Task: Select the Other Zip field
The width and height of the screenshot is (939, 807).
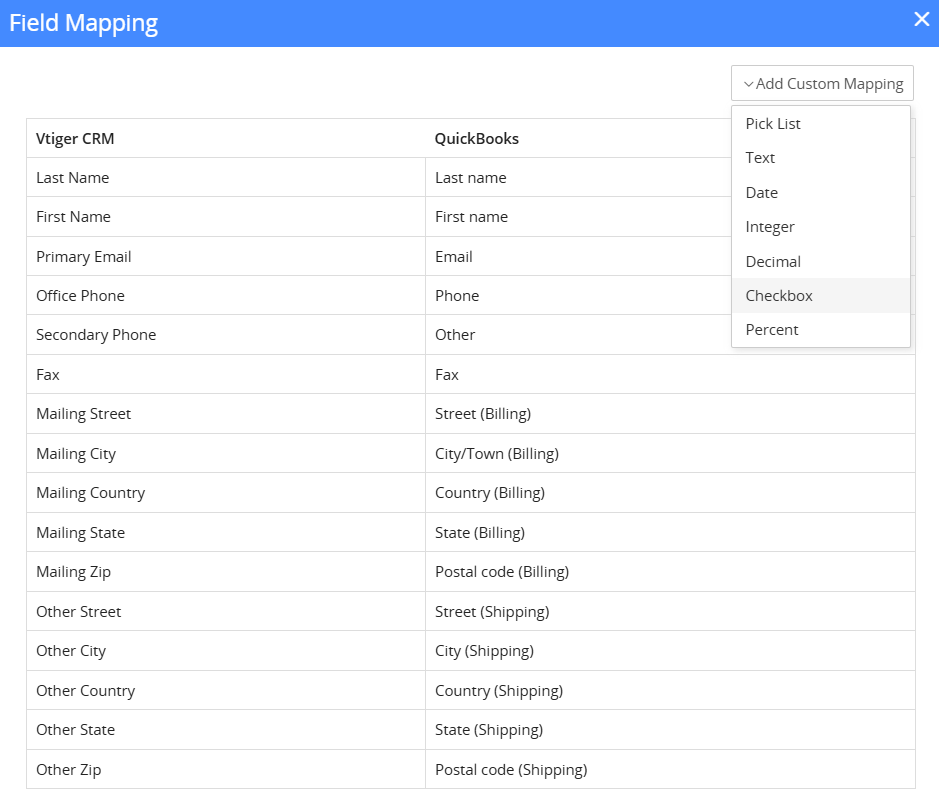Action: [x=226, y=770]
